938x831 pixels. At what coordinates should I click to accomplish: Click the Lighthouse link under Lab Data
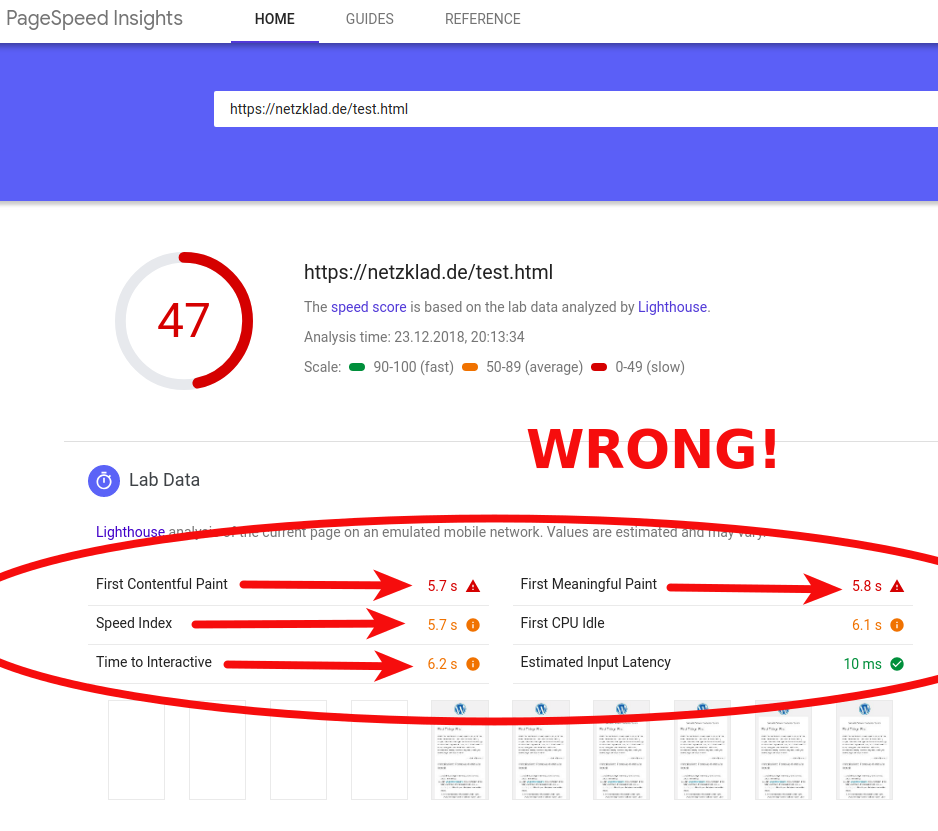(130, 532)
